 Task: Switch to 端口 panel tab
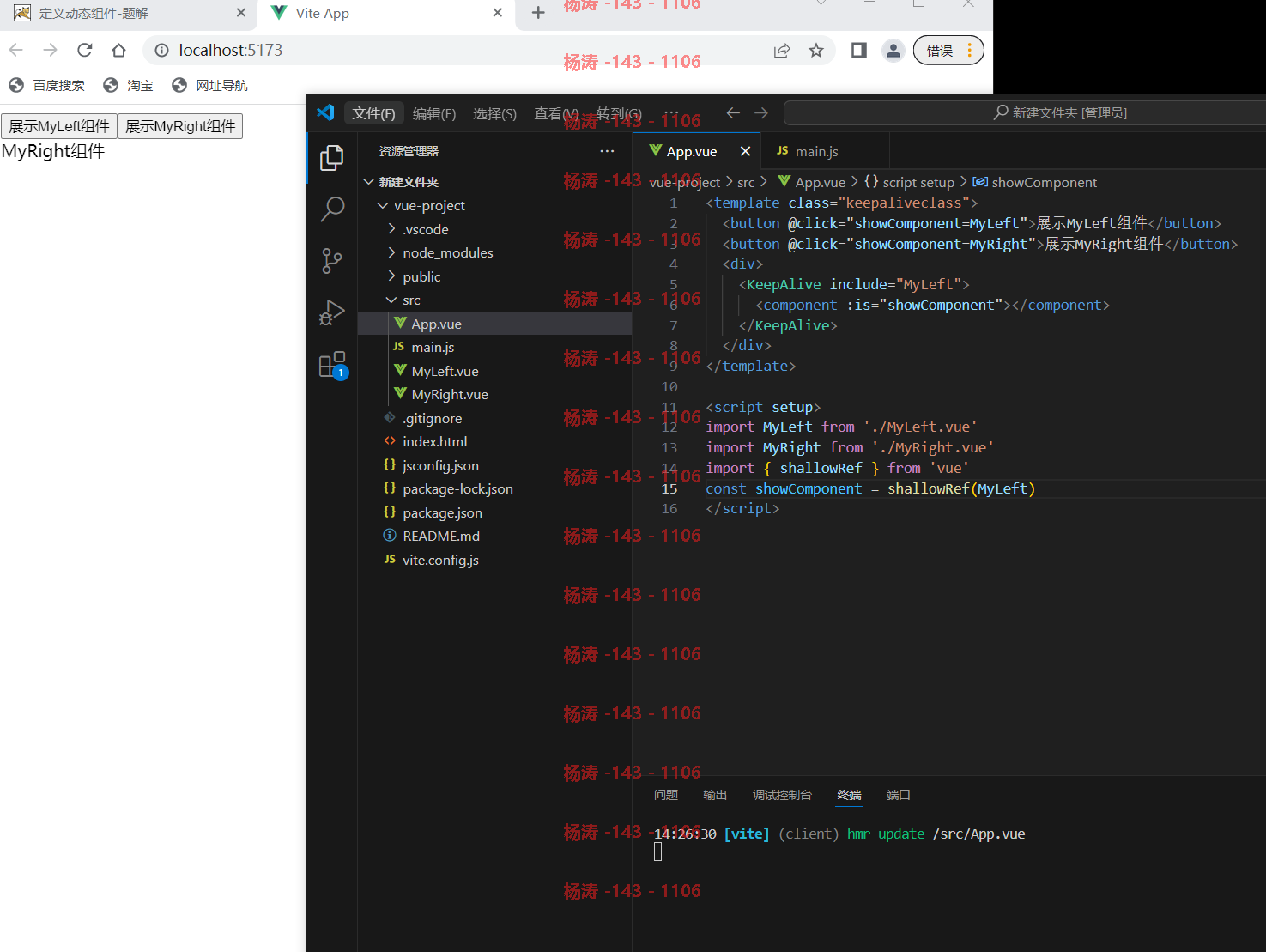898,795
